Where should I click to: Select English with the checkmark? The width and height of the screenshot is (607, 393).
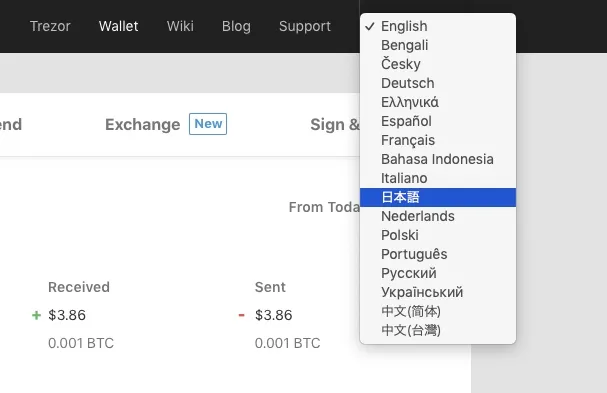438,26
